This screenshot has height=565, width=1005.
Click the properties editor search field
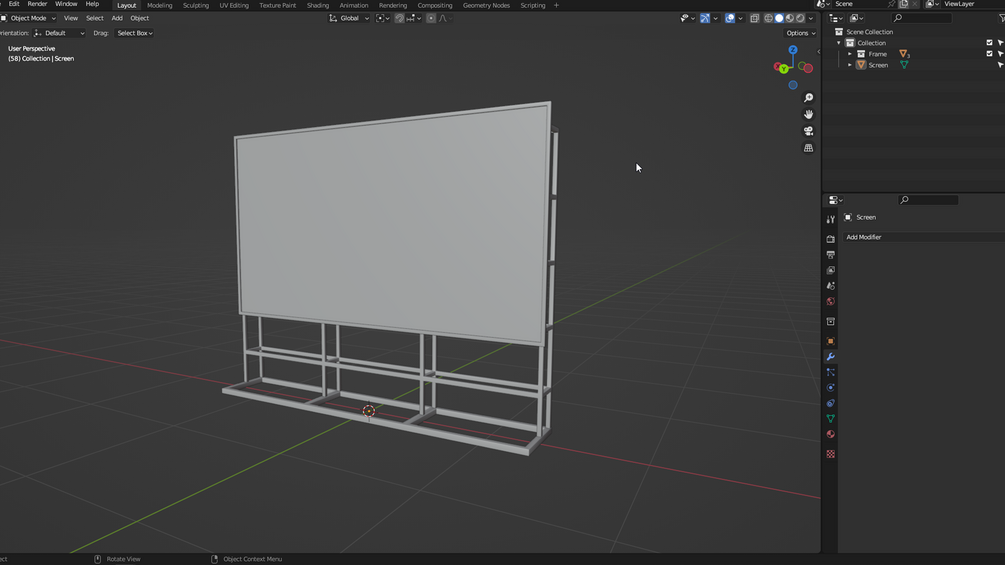(x=928, y=200)
